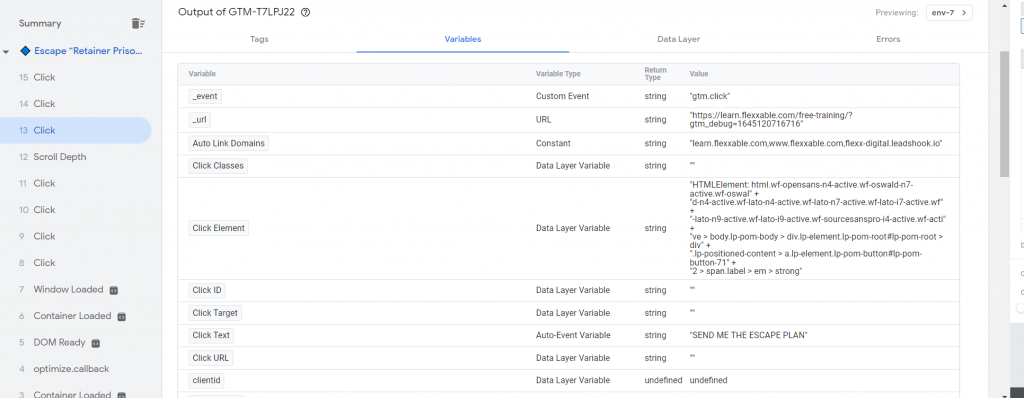Screen dimensions: 1024x398
Task: Click the API icon beside DOM Ready
Action: point(95,342)
